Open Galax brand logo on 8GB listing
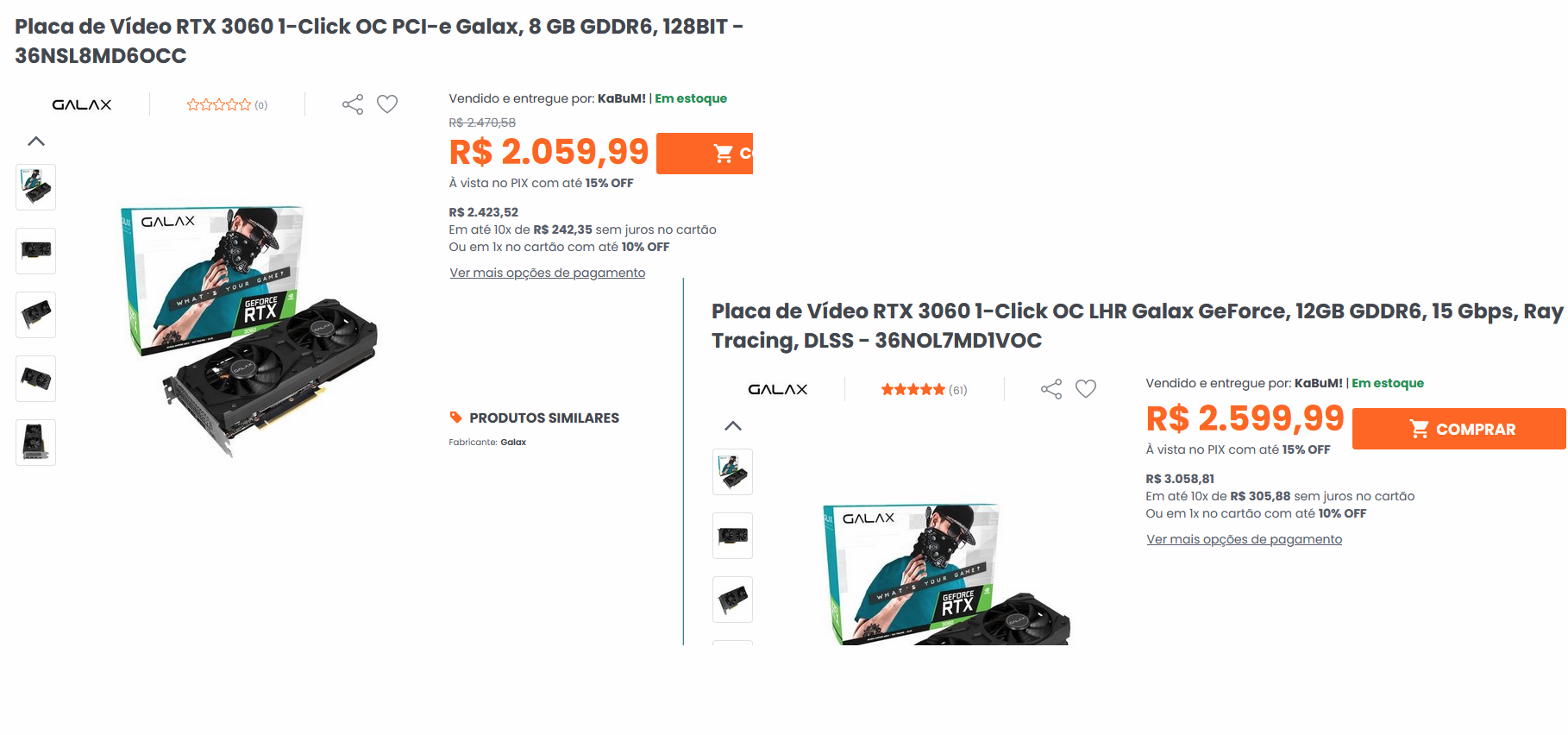This screenshot has width=1568, height=735. 82,104
